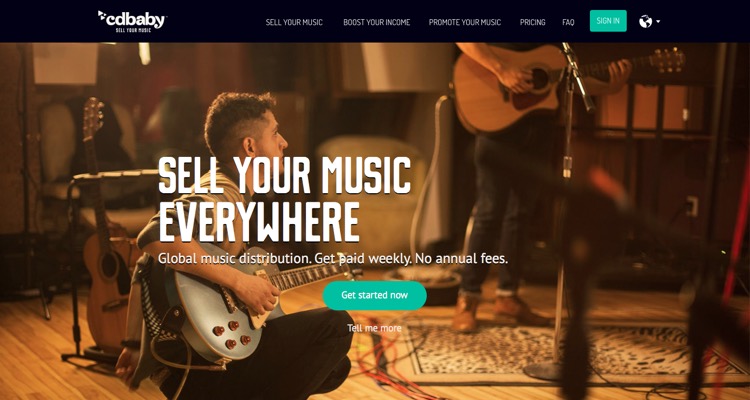750x400 pixels.
Task: Click the green Sign In button
Action: [608, 21]
